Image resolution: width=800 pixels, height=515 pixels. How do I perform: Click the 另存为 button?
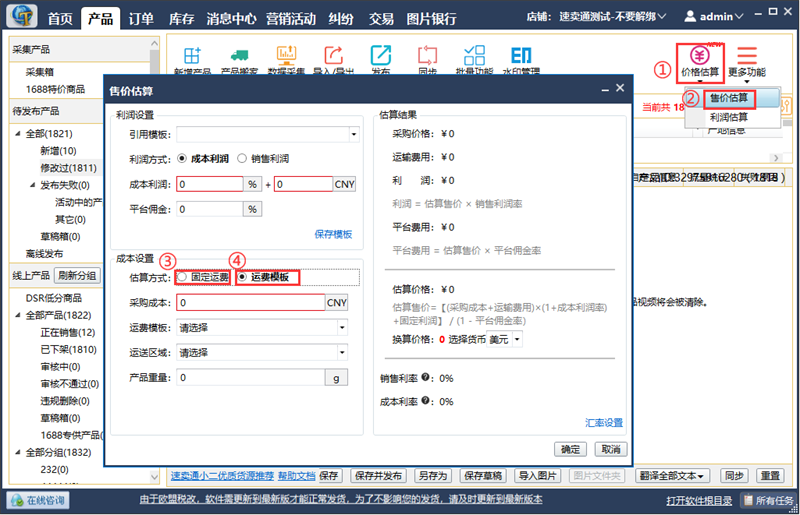433,476
